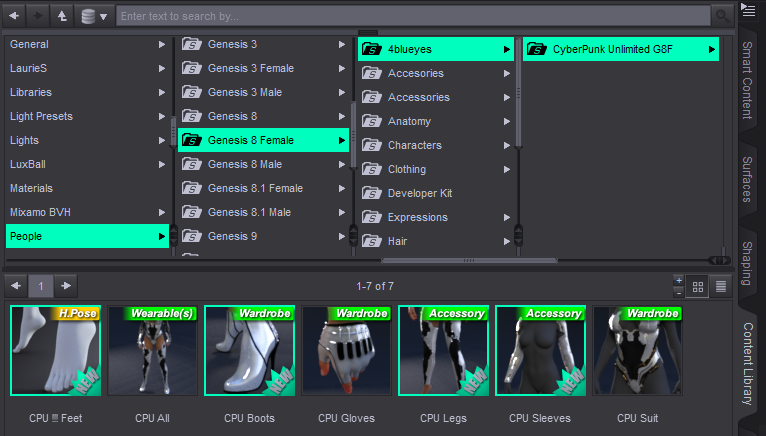Screen dimensions: 766x436
Task: Expand the Hair submenu arrow
Action: [507, 241]
